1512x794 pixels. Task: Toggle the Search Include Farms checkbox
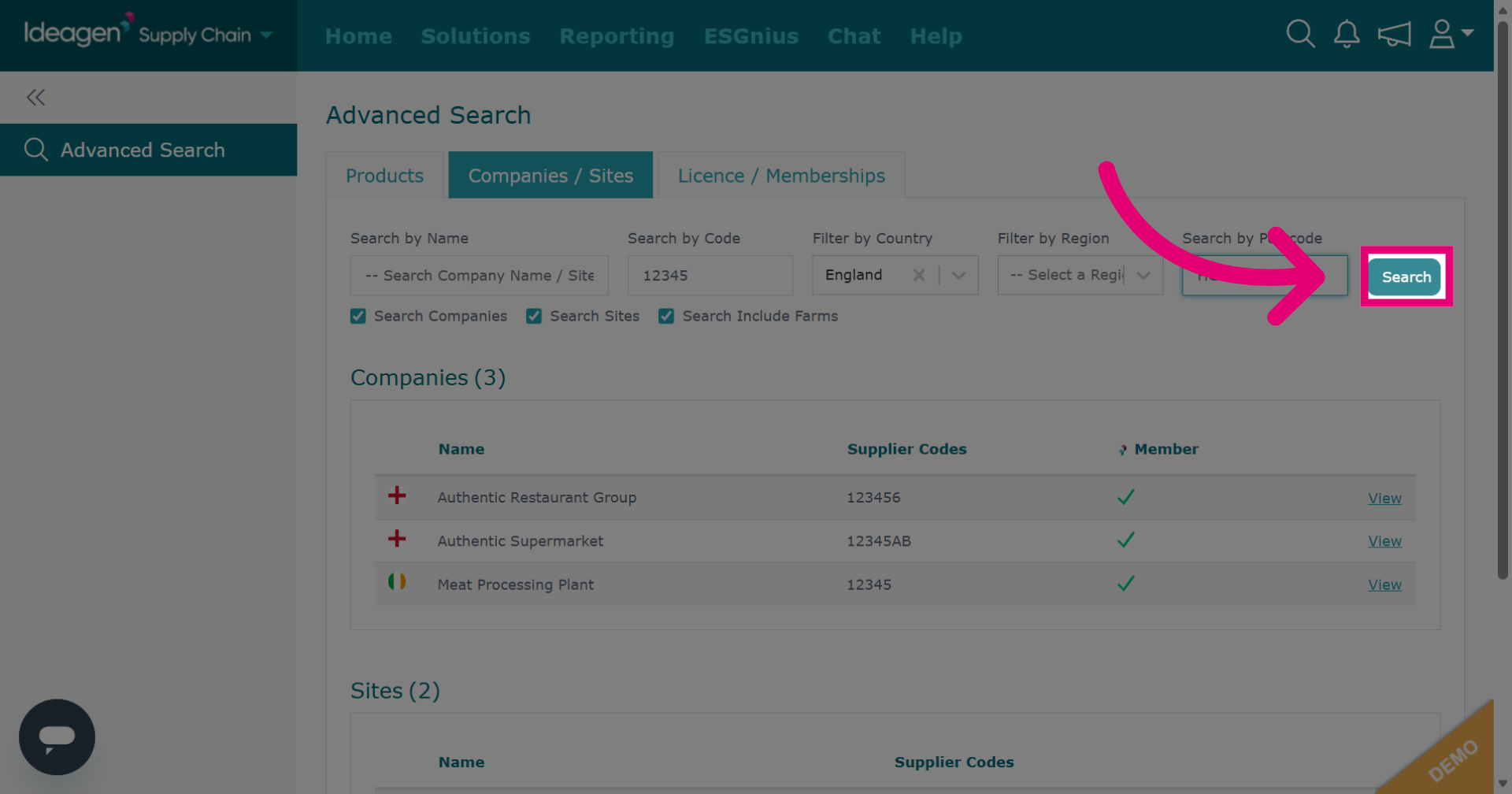[666, 316]
